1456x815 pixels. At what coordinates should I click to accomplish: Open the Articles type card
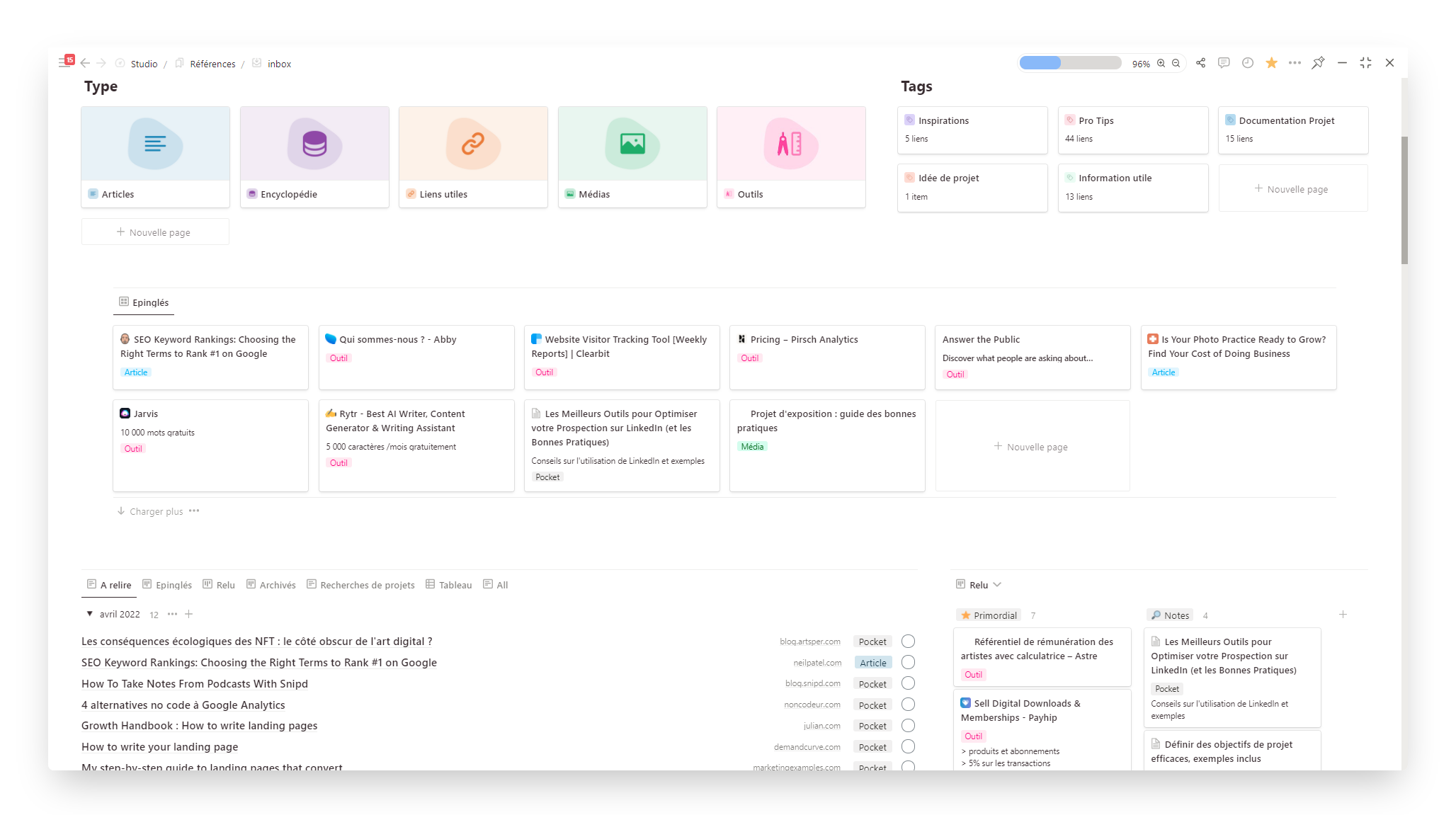pyautogui.click(x=155, y=157)
